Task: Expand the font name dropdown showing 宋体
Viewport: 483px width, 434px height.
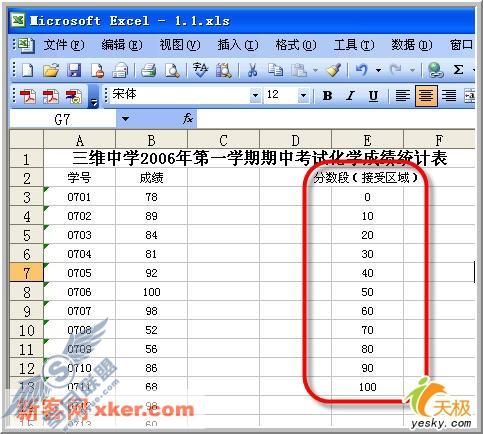Action: [255, 96]
